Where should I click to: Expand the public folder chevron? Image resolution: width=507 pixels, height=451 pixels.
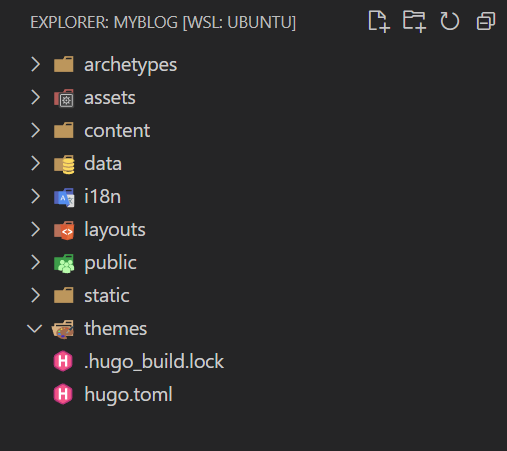click(35, 262)
